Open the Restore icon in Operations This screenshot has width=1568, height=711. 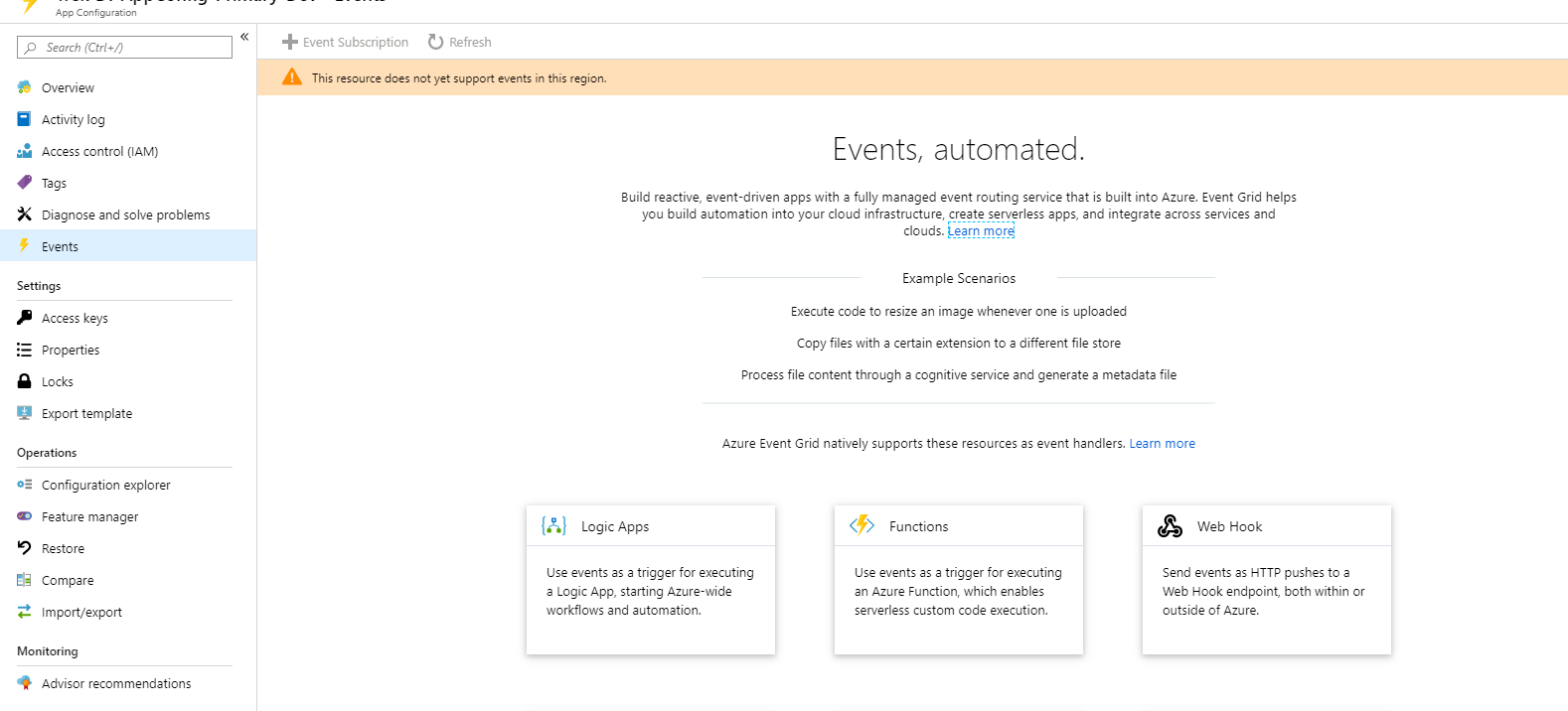pyautogui.click(x=25, y=548)
